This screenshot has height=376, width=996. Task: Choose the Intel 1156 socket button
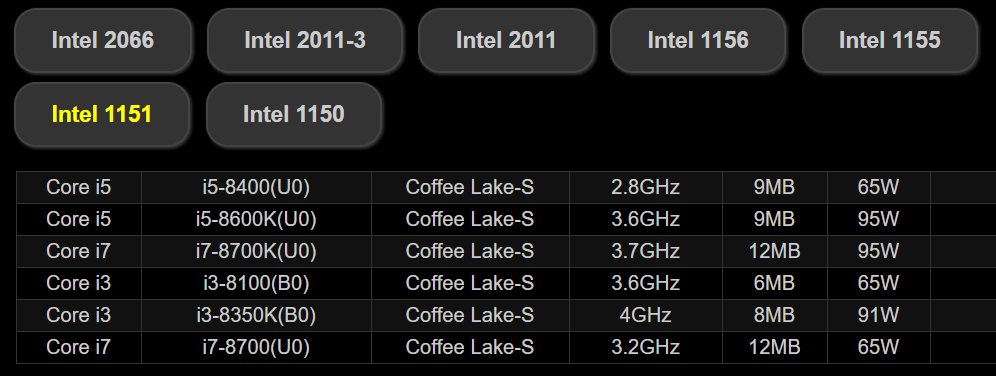click(698, 41)
